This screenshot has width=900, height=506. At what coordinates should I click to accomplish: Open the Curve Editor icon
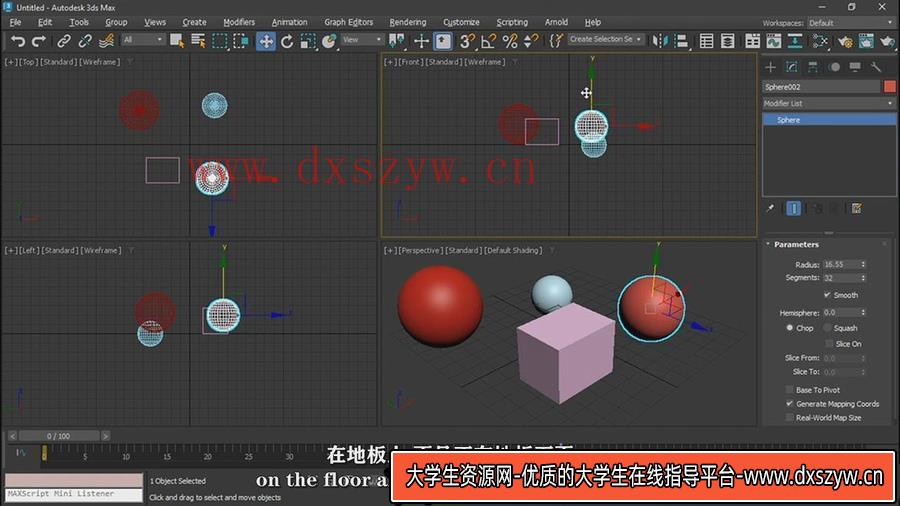pyautogui.click(x=774, y=41)
